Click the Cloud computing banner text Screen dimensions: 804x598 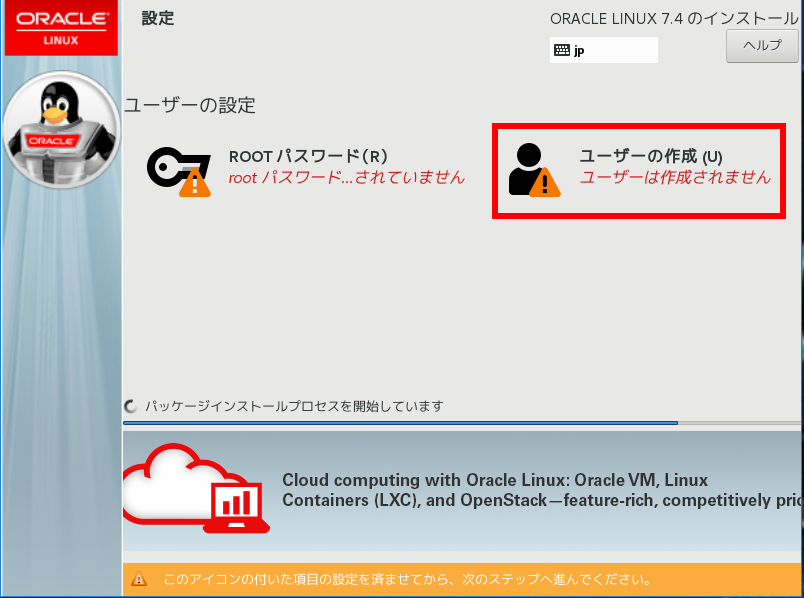pos(542,490)
